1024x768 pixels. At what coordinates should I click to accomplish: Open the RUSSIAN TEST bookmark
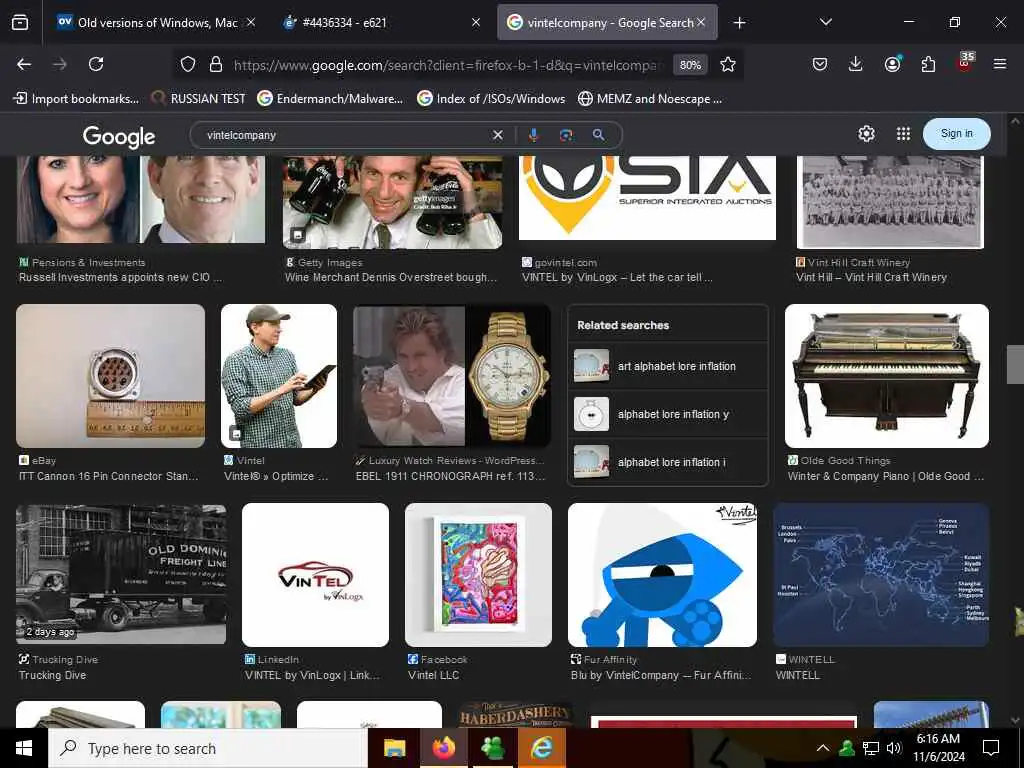tap(199, 99)
